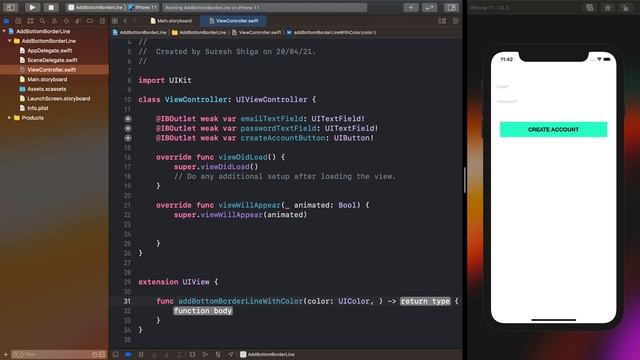The width and height of the screenshot is (640, 360).
Task: Add new file with navigator plus button
Action: click(6, 354)
